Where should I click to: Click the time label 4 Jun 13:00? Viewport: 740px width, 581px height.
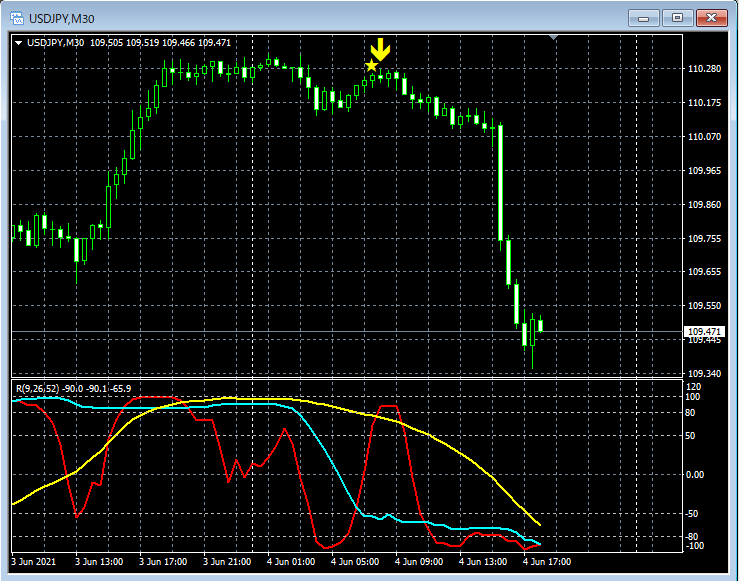(x=483, y=562)
